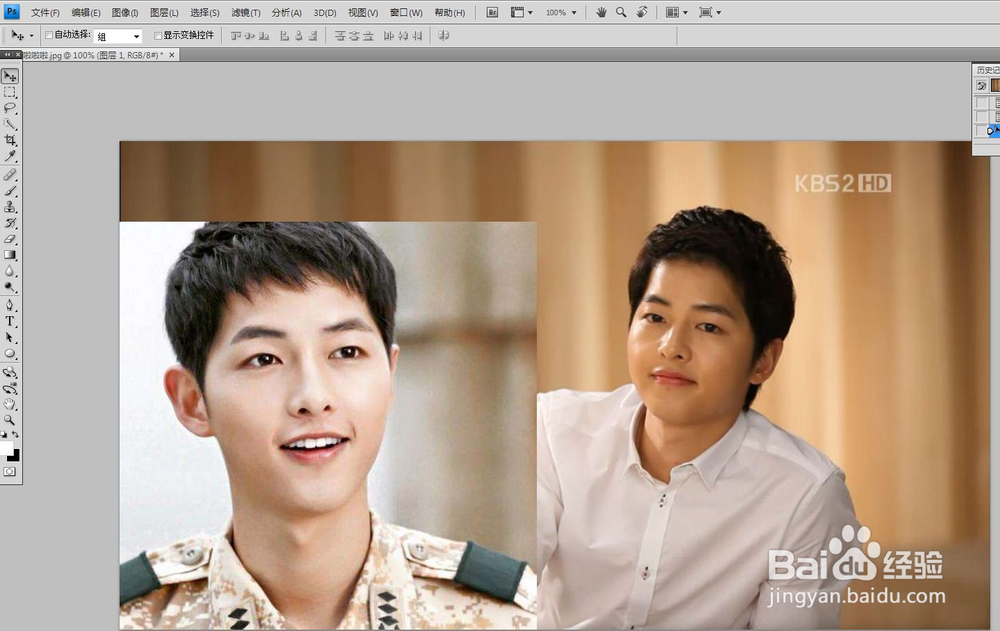Screen dimensions: 1000x631
Task: Click the Hand tool in application bar
Action: 601,12
